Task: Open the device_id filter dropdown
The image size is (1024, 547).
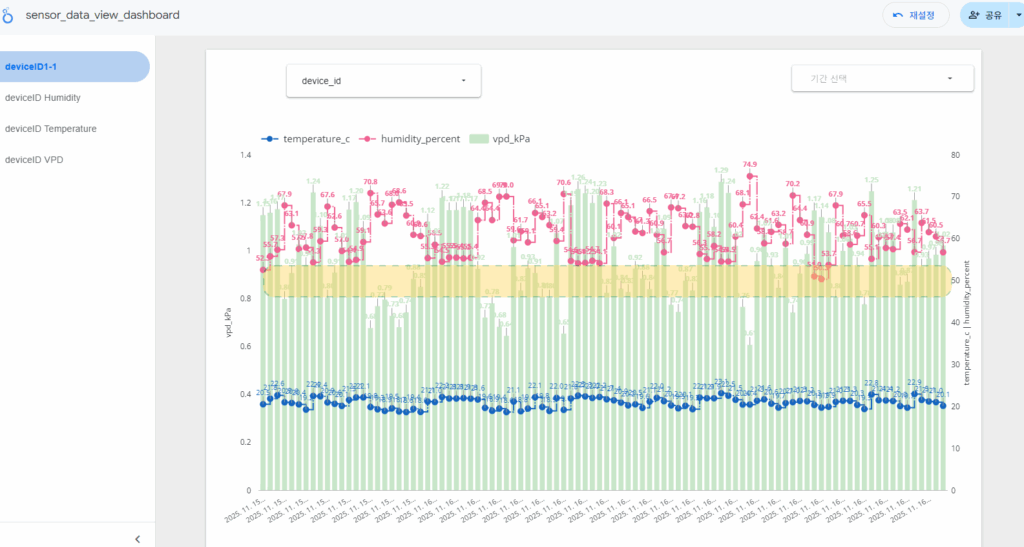Action: [x=383, y=81]
